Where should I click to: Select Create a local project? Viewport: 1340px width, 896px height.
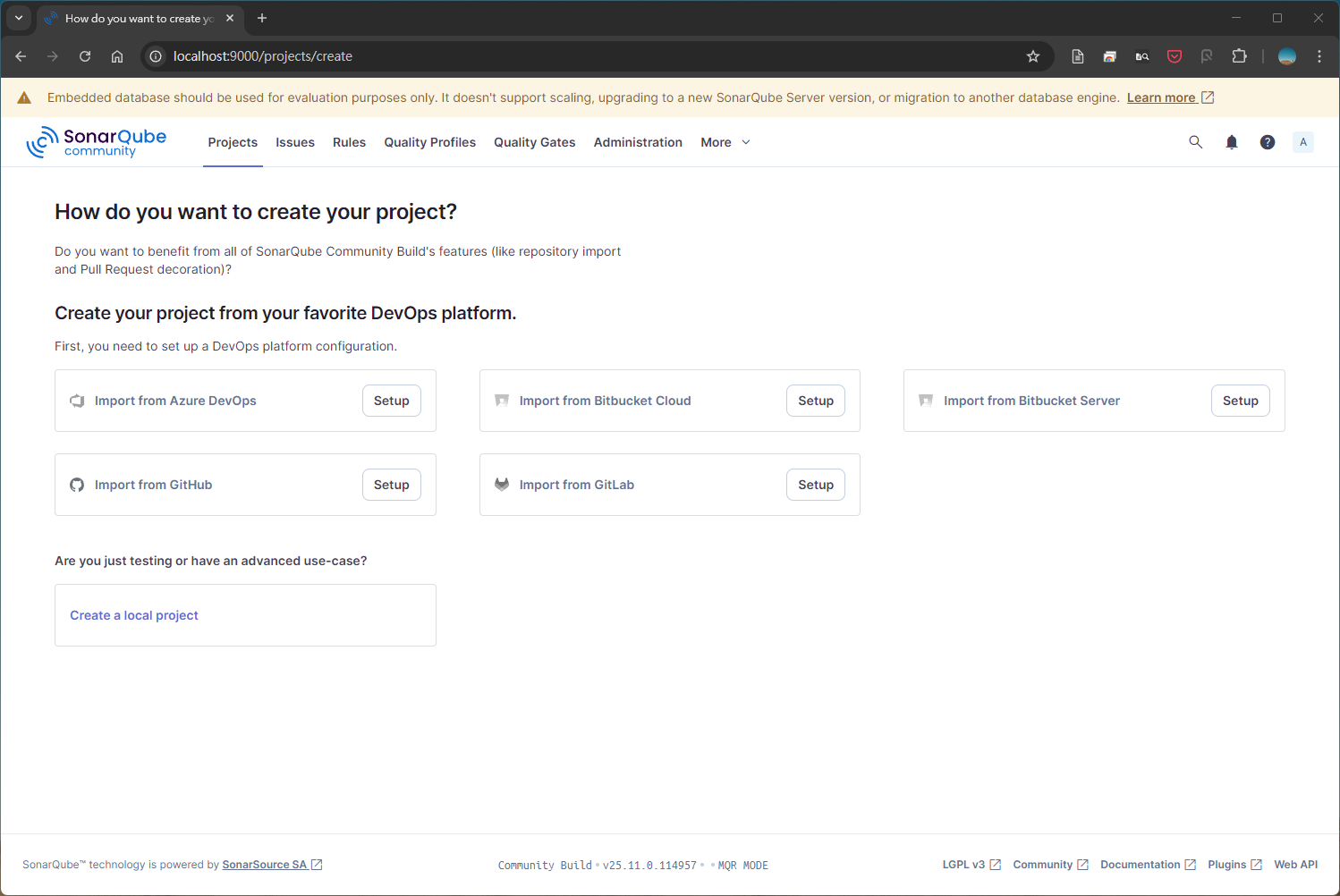pyautogui.click(x=134, y=615)
